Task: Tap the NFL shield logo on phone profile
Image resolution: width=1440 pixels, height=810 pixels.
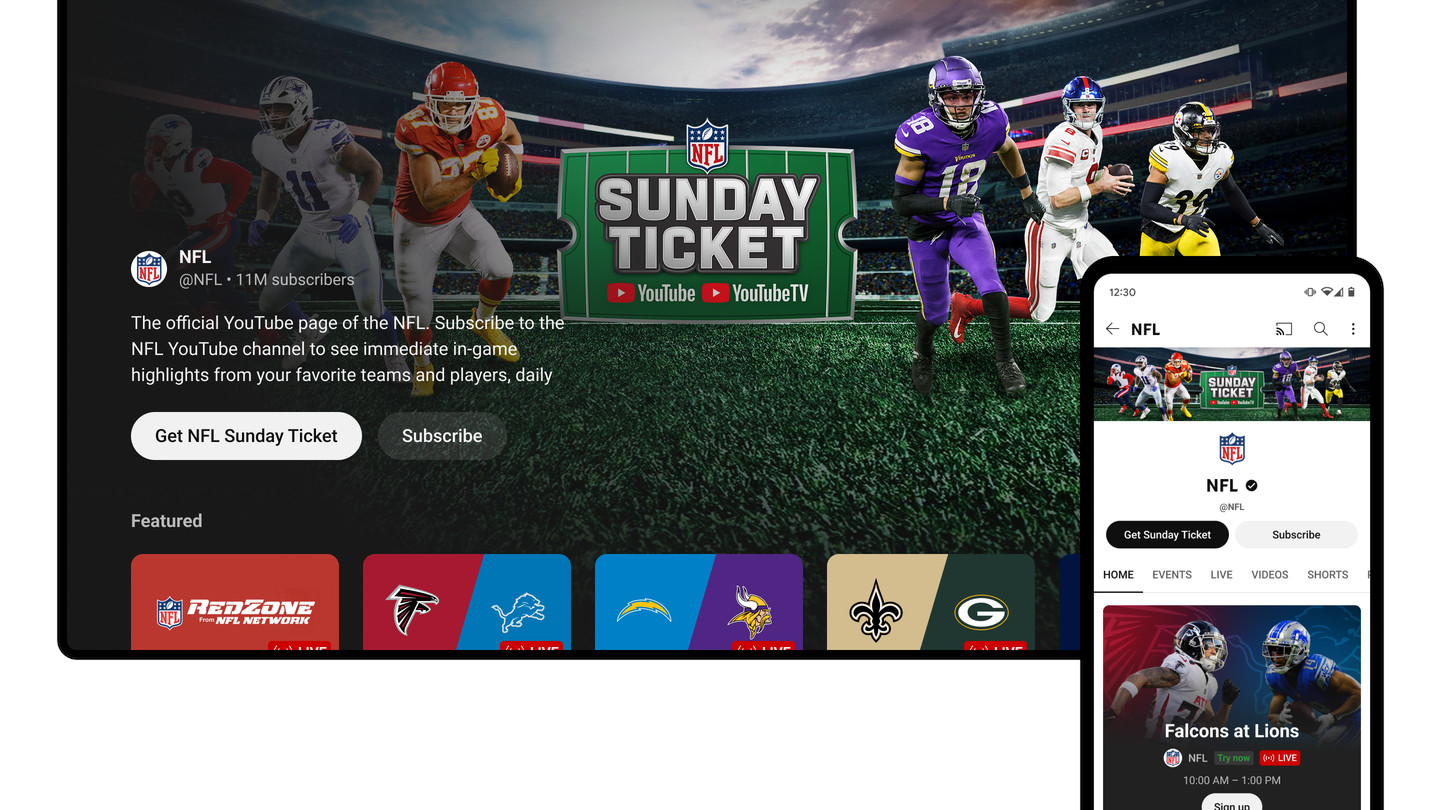Action: [1232, 449]
